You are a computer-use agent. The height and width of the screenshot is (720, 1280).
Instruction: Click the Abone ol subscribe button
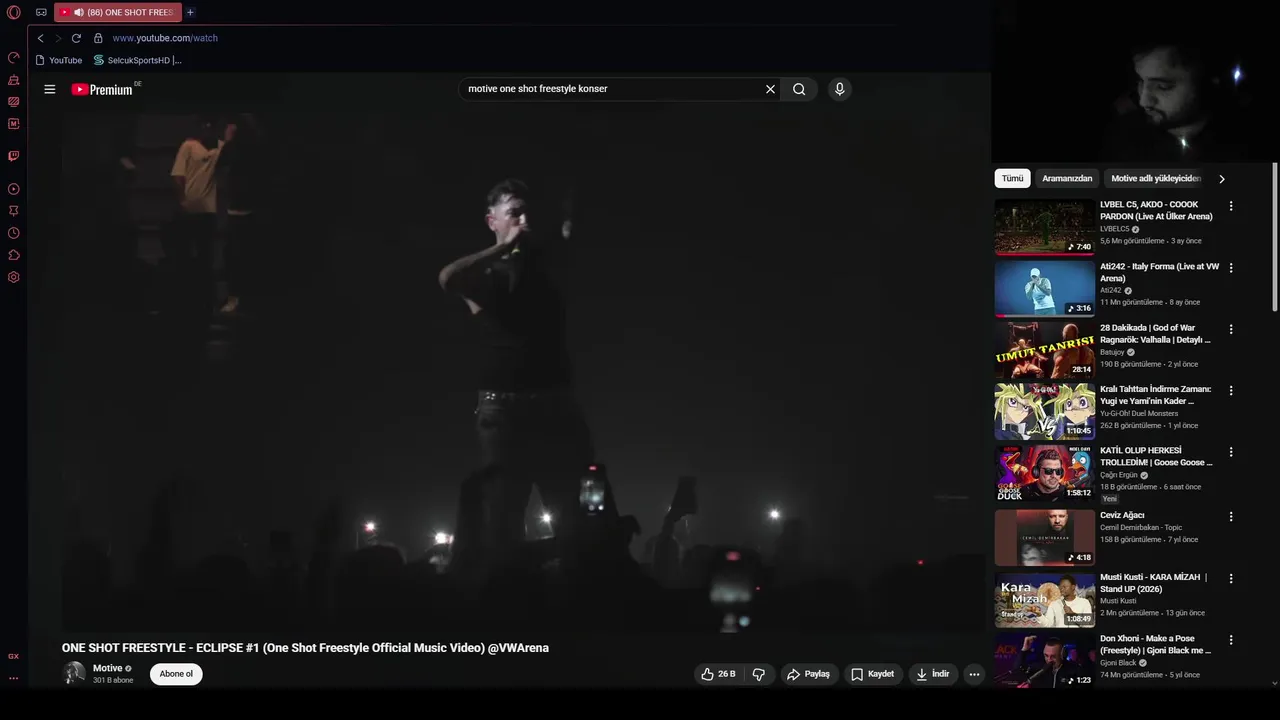[176, 674]
